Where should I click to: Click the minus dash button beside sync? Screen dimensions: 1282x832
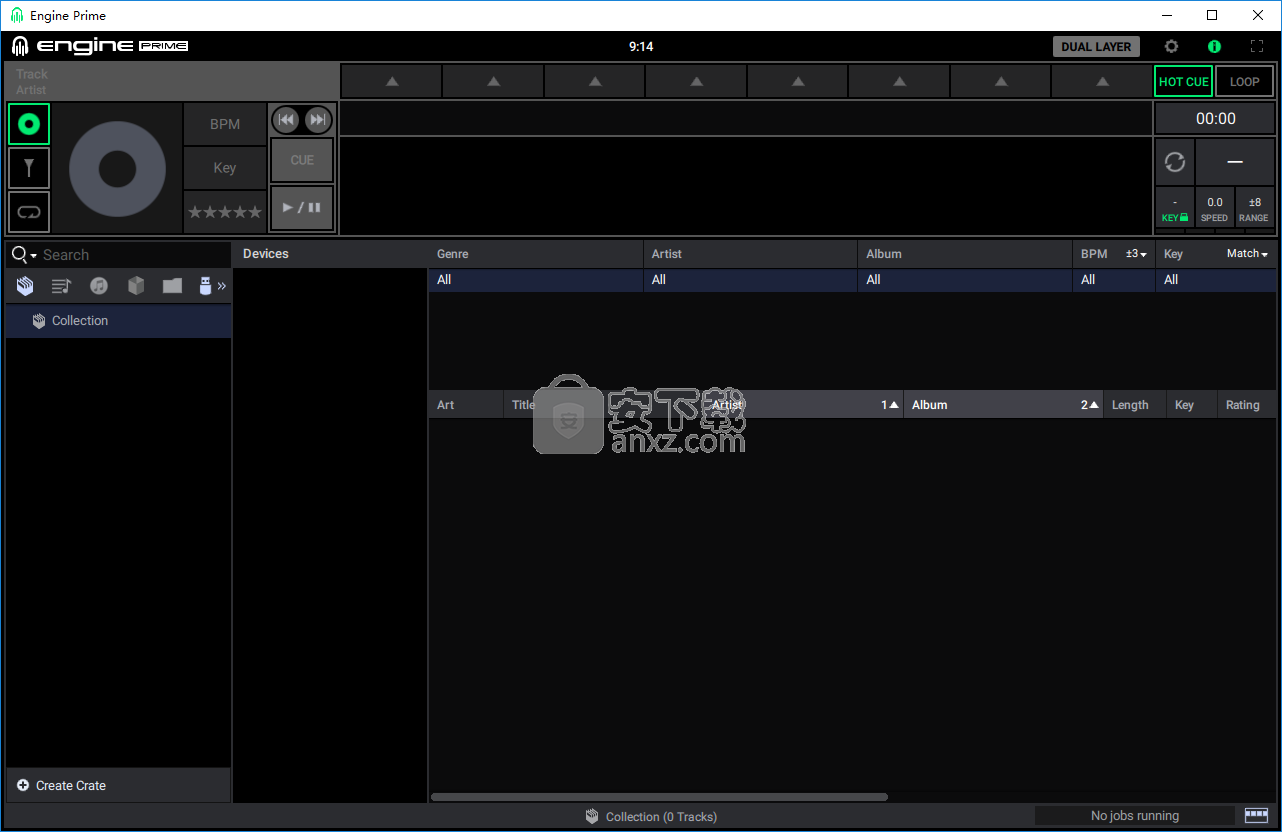(x=1235, y=162)
